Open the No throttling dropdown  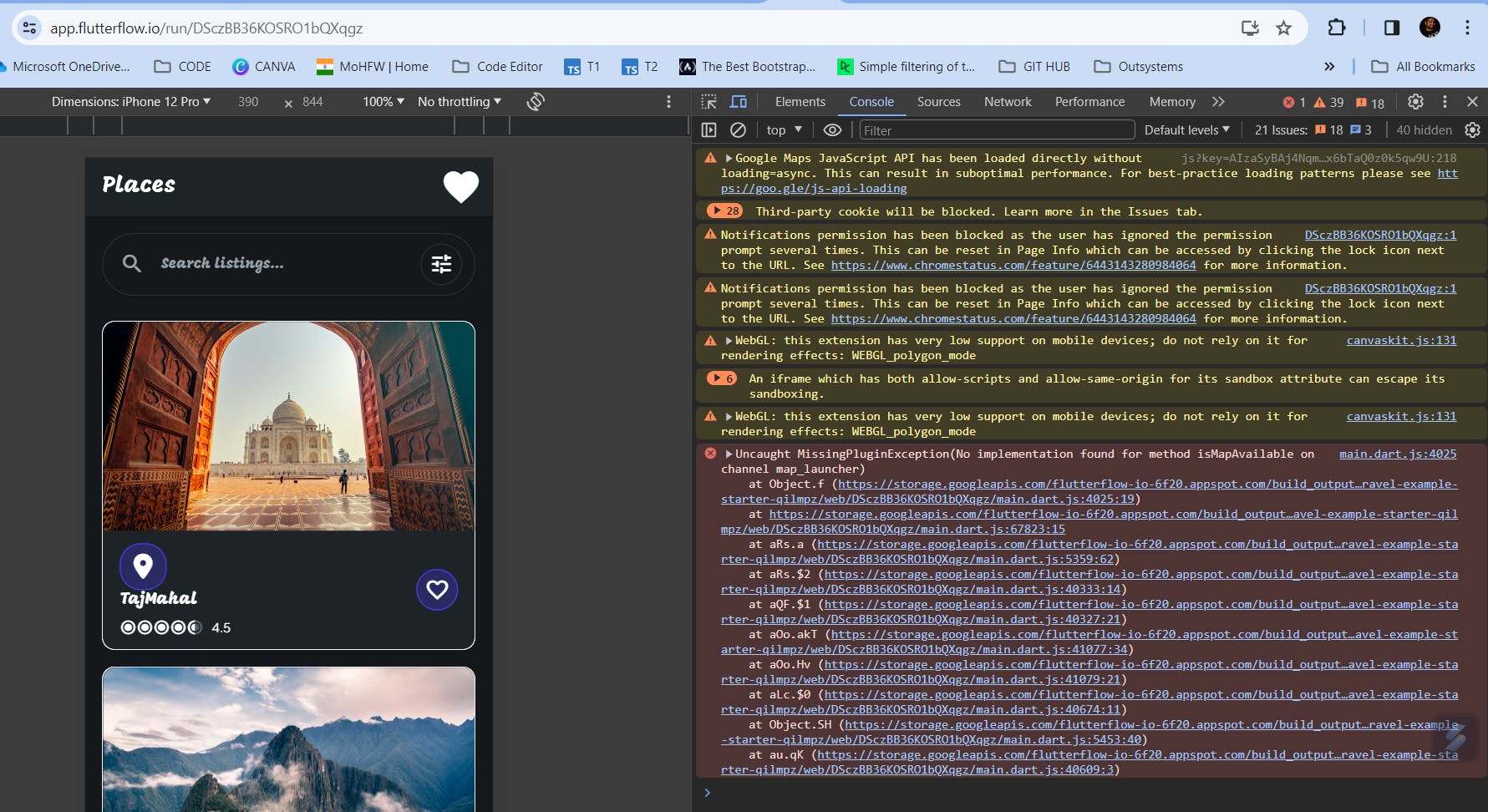(459, 102)
